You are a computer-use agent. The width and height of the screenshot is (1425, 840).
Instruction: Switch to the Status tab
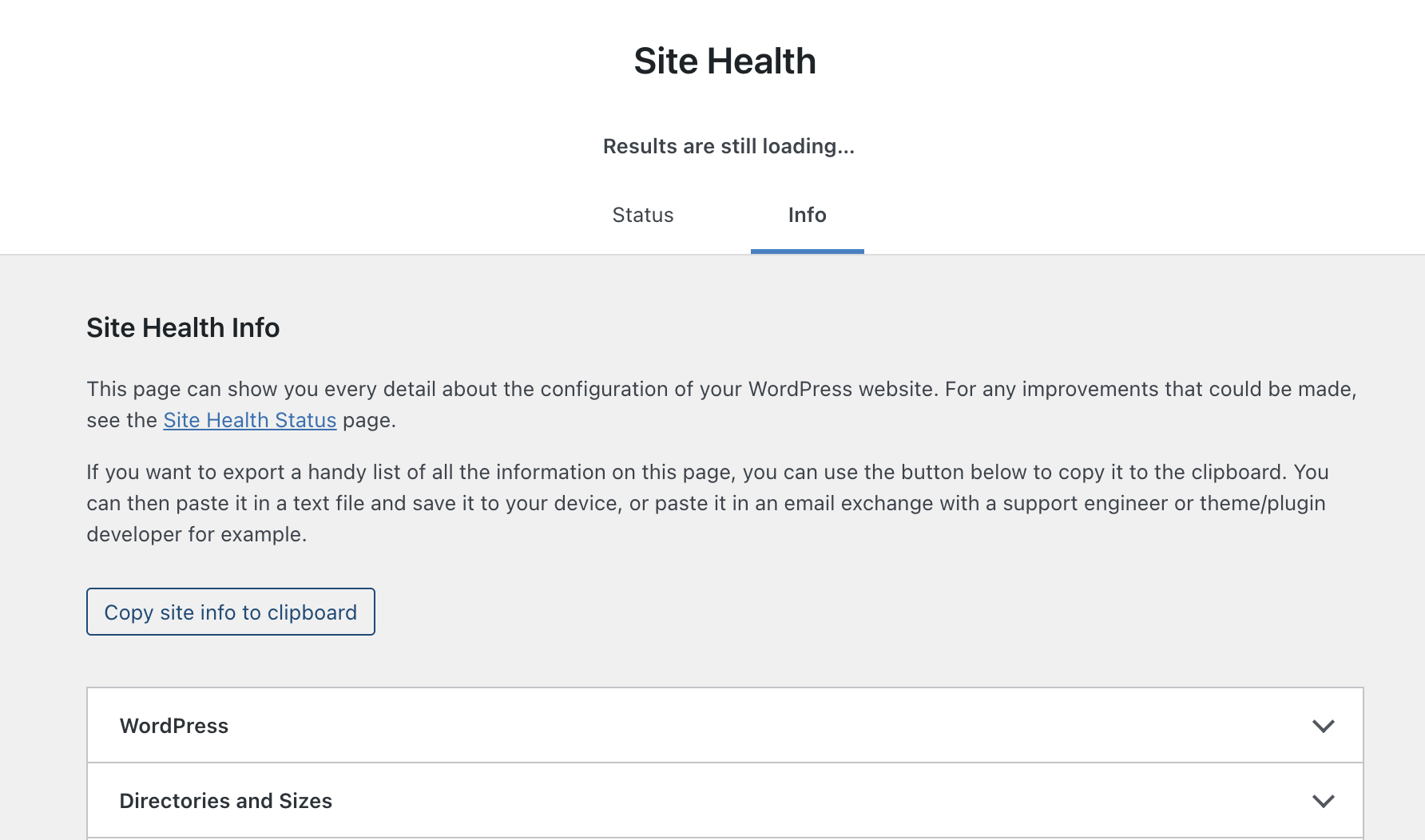pos(643,215)
